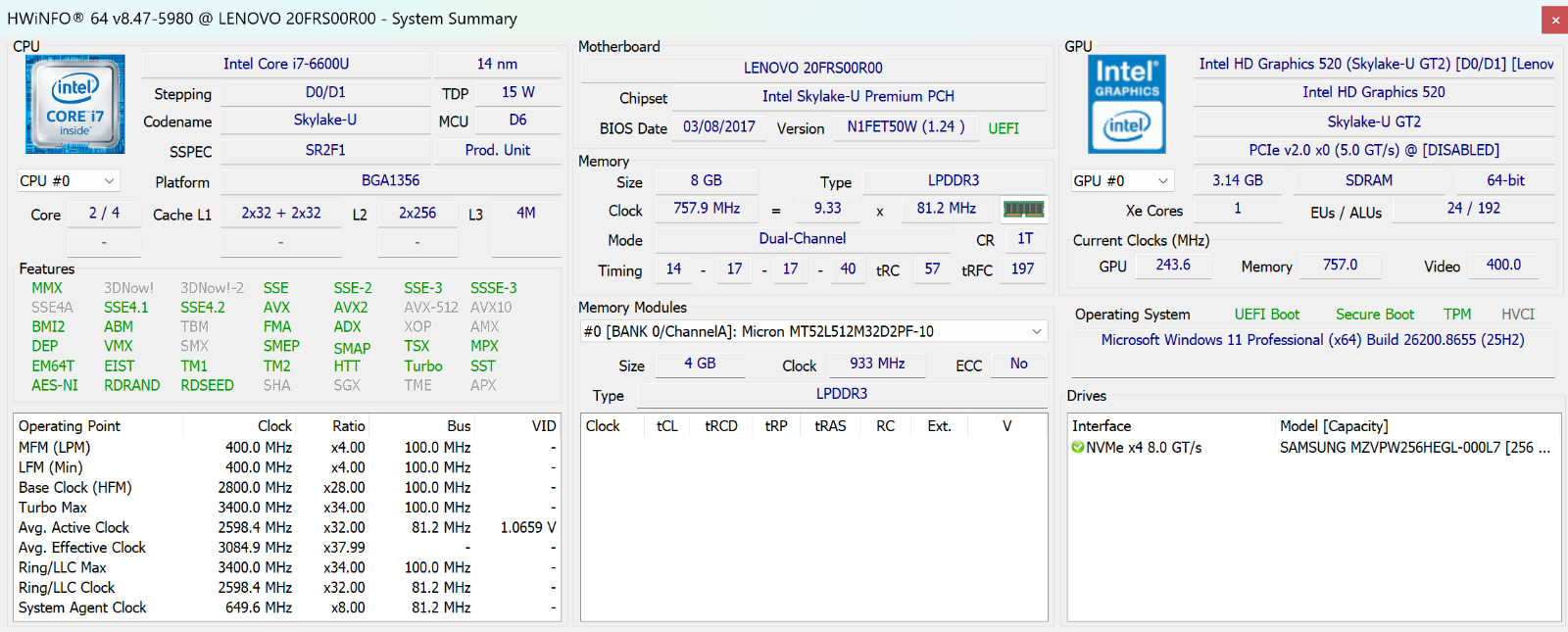The width and height of the screenshot is (1568, 632).
Task: Click the memory type LPDDR3 in Memory section
Action: 954,180
